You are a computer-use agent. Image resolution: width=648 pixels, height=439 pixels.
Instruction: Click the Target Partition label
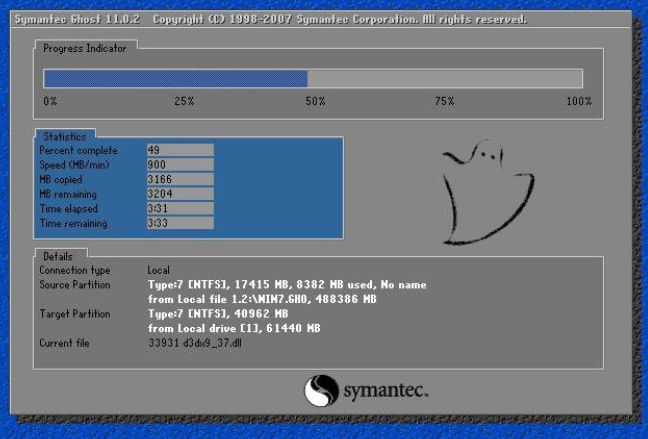[75, 314]
